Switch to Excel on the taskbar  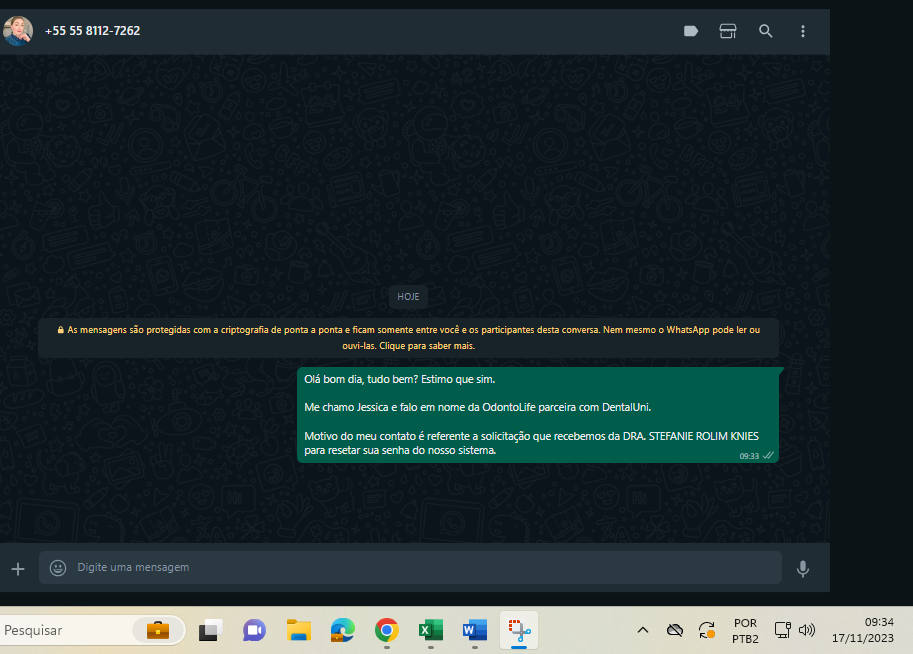(431, 630)
